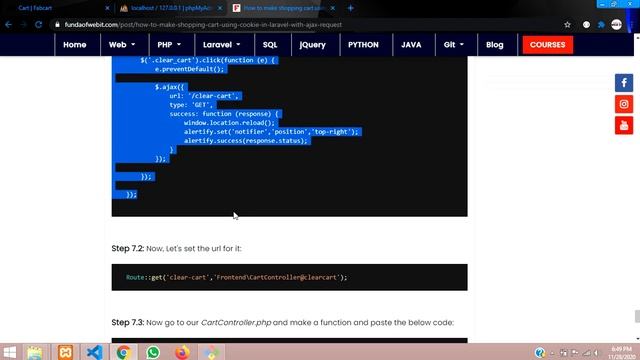Open the Blog page in navbar
The height and width of the screenshot is (360, 640).
pyautogui.click(x=495, y=45)
